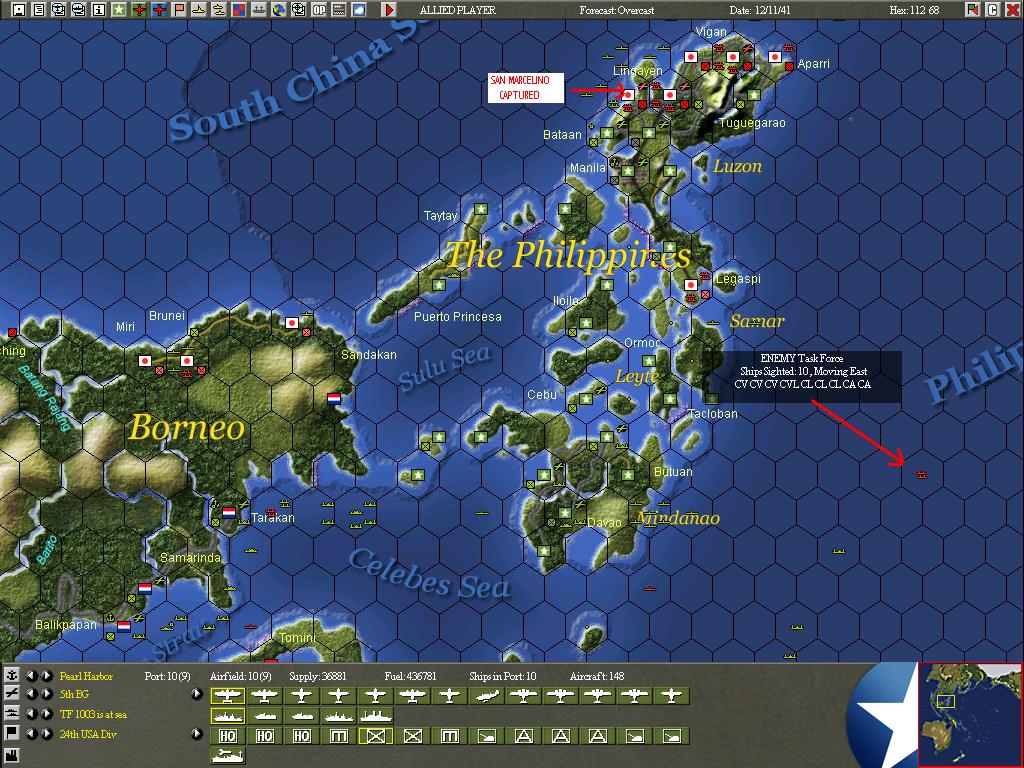1024x768 pixels.
Task: Open the 5th BG air group name
Action: click(x=74, y=694)
